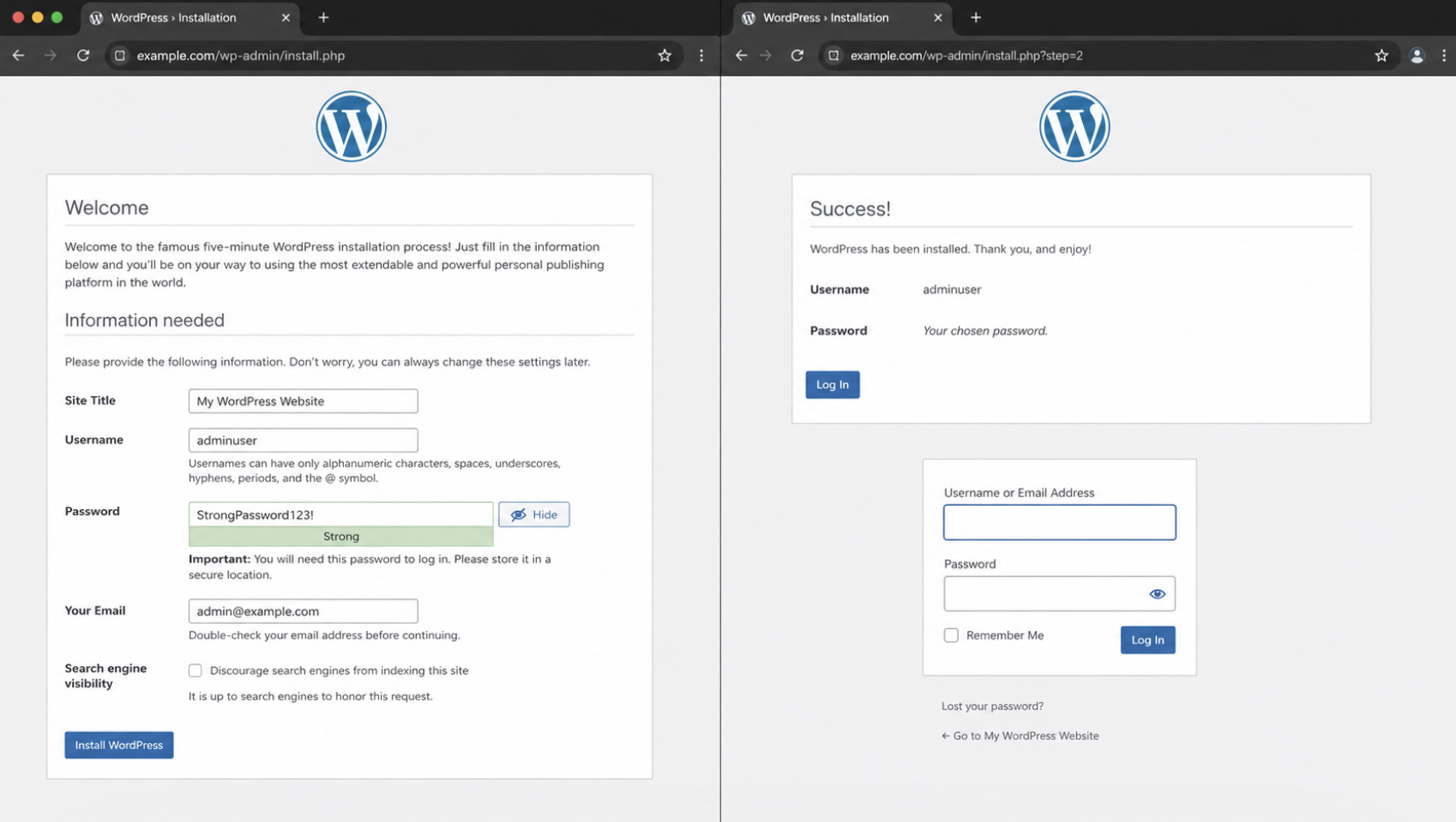Click forward arrow in left browser window
This screenshot has width=1456, height=822.
[51, 55]
